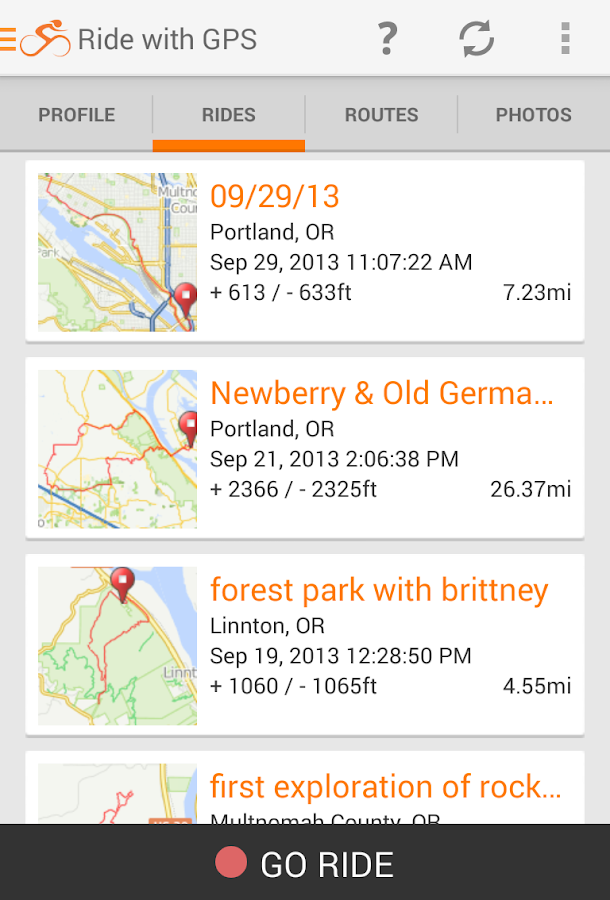The height and width of the screenshot is (900, 610).
Task: Sync rides using the refresh icon
Action: coord(477,40)
